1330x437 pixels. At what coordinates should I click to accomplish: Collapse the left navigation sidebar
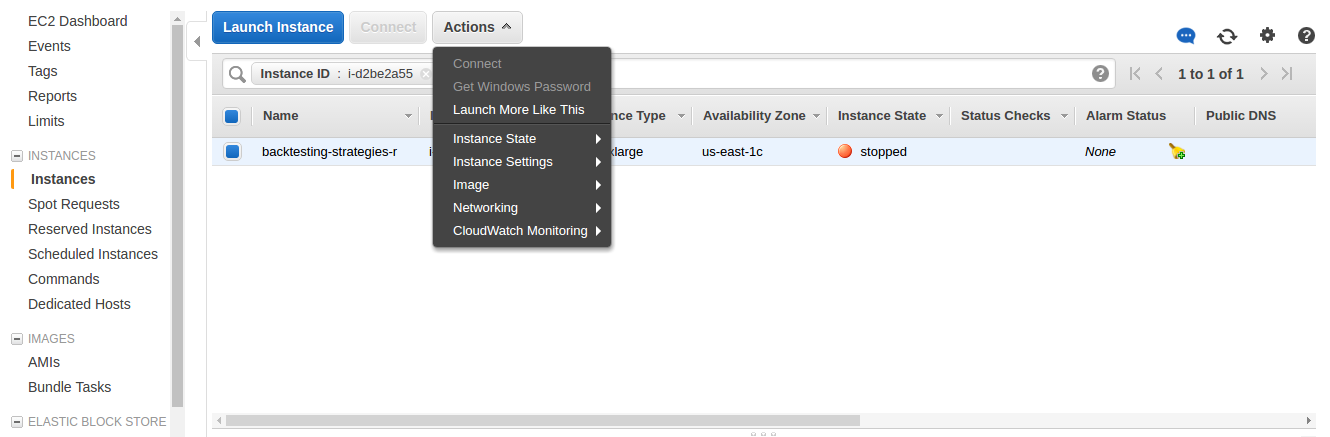(197, 41)
